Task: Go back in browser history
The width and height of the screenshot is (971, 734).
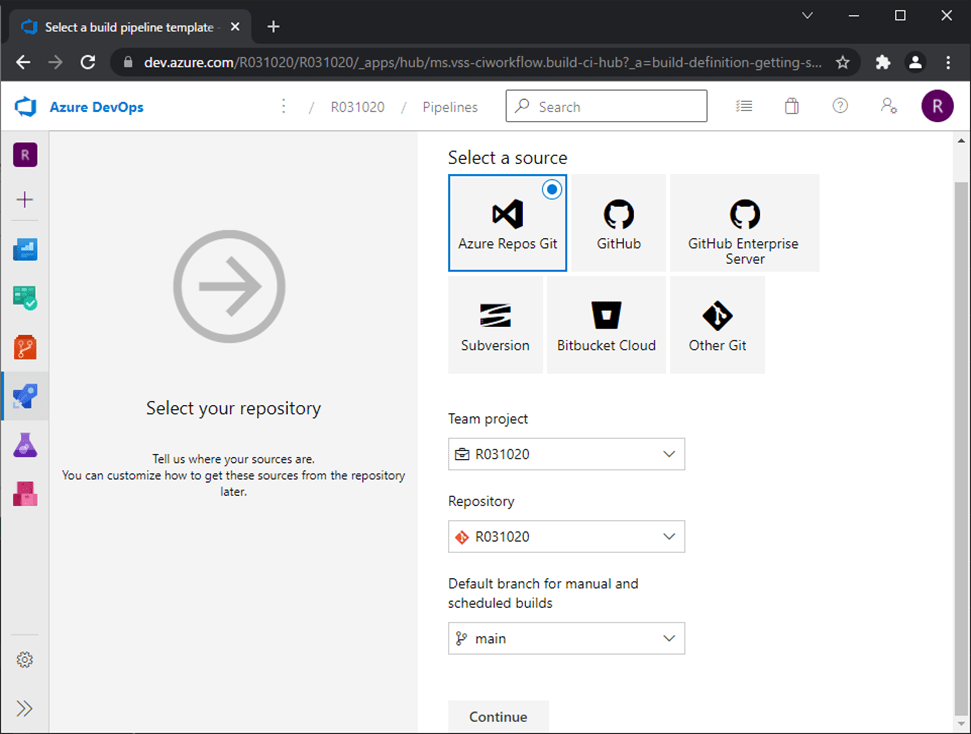Action: (24, 62)
